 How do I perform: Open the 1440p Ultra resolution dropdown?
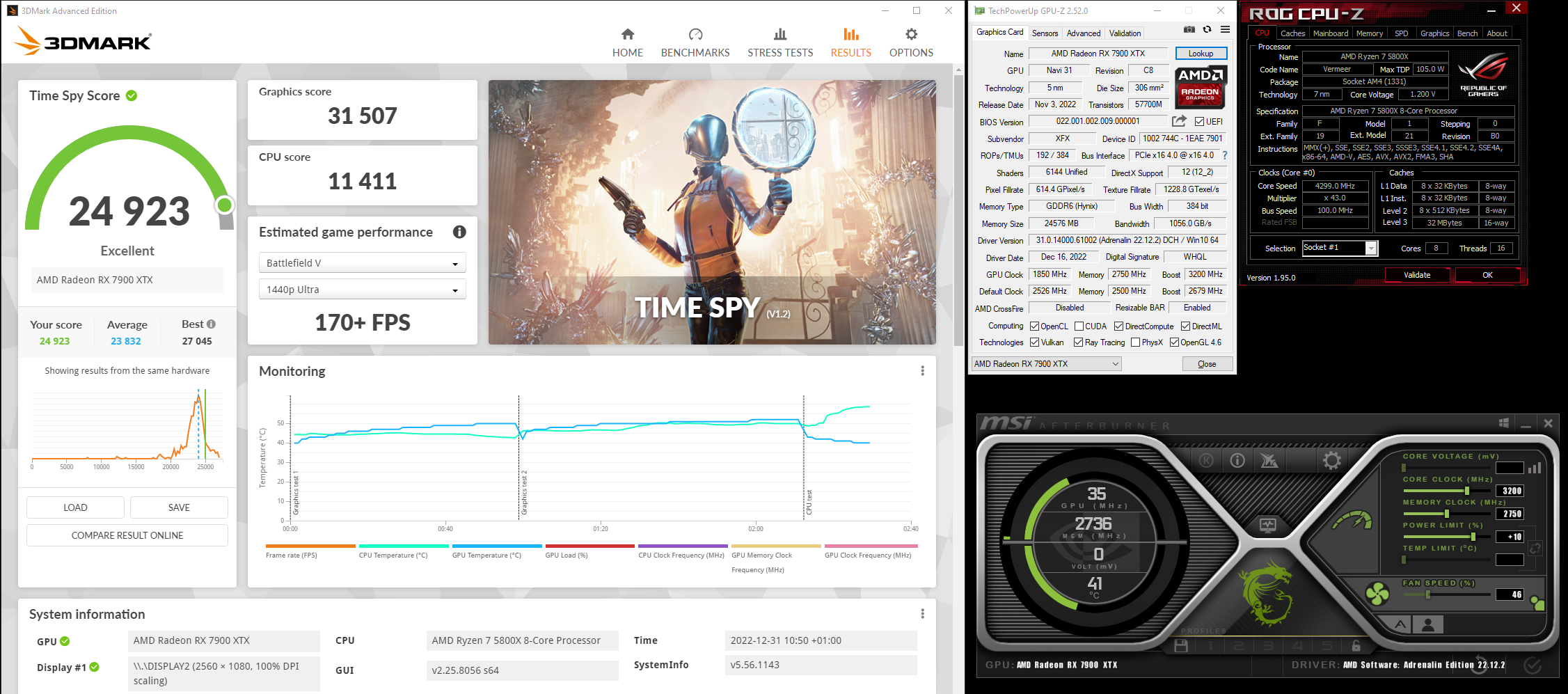pyautogui.click(x=362, y=290)
